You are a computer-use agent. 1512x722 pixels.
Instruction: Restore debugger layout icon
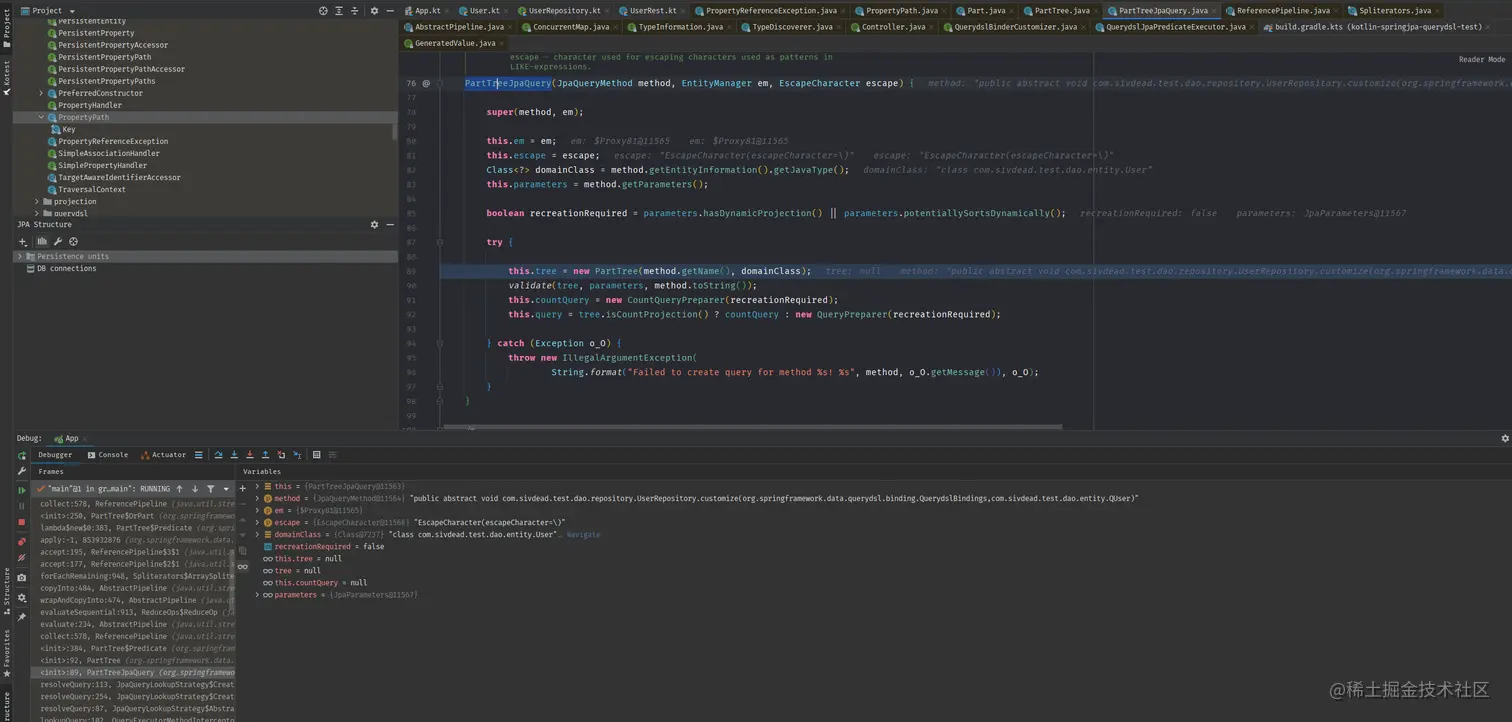(333, 455)
